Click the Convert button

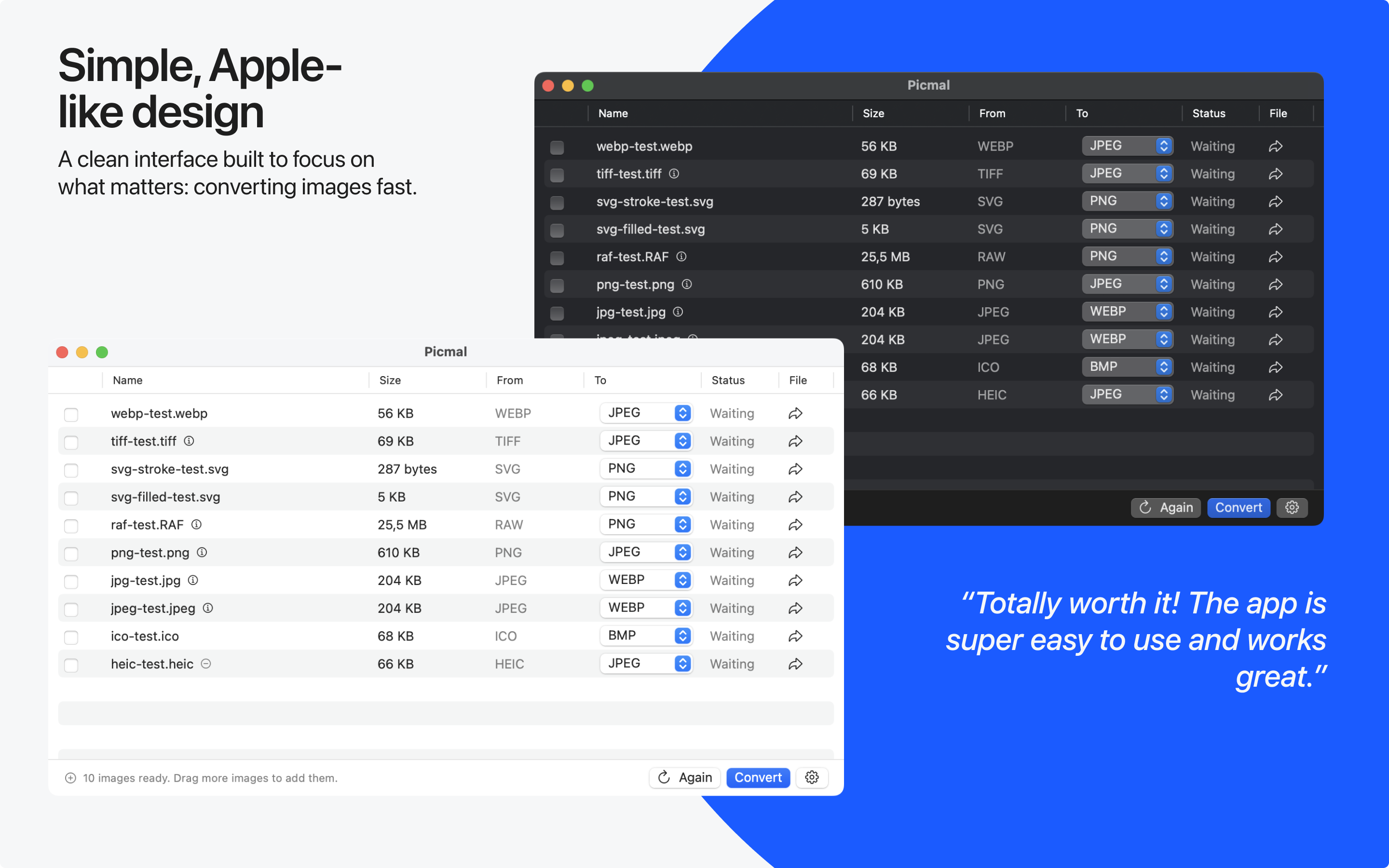pyautogui.click(x=758, y=777)
